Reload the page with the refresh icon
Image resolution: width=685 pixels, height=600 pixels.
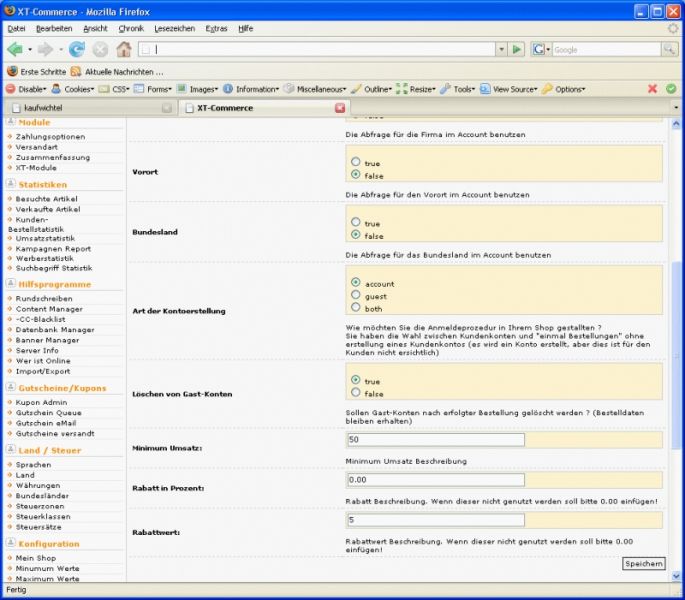point(77,49)
